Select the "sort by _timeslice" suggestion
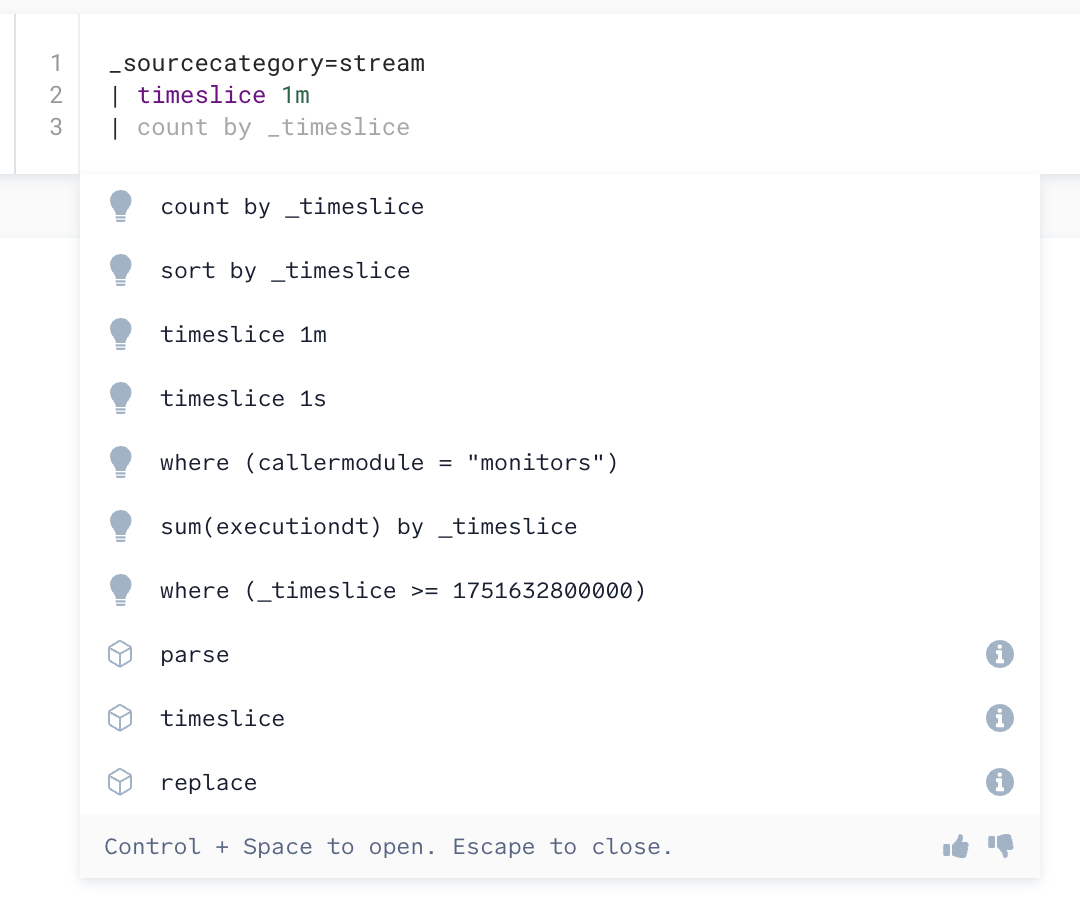Screen dimensions: 1080x914 point(285,270)
